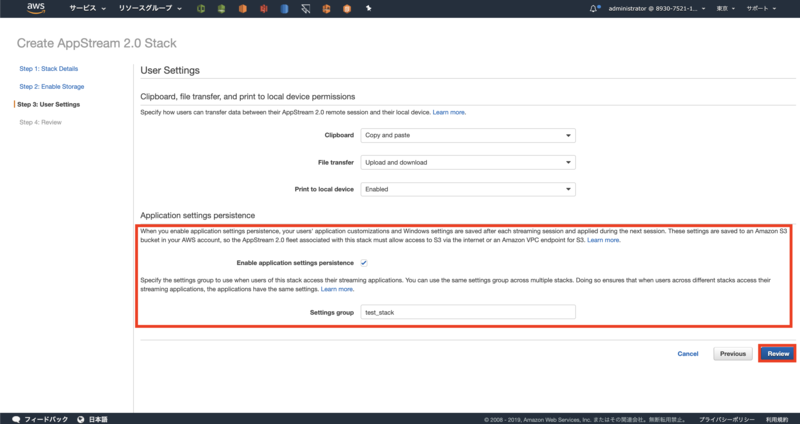The image size is (800, 424).
Task: Open the blue cylinder database shortcut icon
Action: pos(284,9)
